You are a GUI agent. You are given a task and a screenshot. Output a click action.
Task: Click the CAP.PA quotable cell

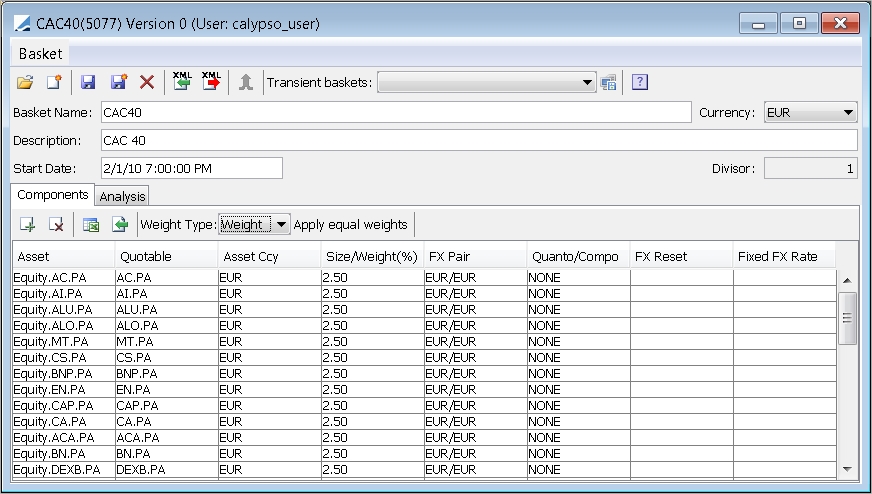[166, 406]
